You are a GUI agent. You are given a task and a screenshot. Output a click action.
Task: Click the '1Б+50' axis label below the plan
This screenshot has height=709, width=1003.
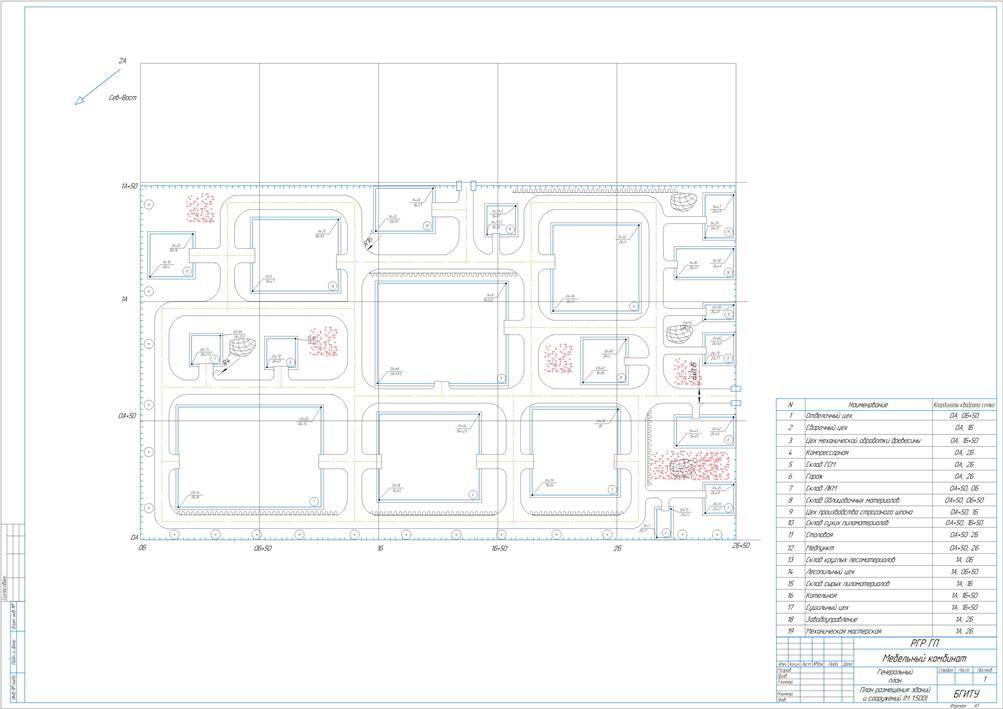(x=500, y=548)
